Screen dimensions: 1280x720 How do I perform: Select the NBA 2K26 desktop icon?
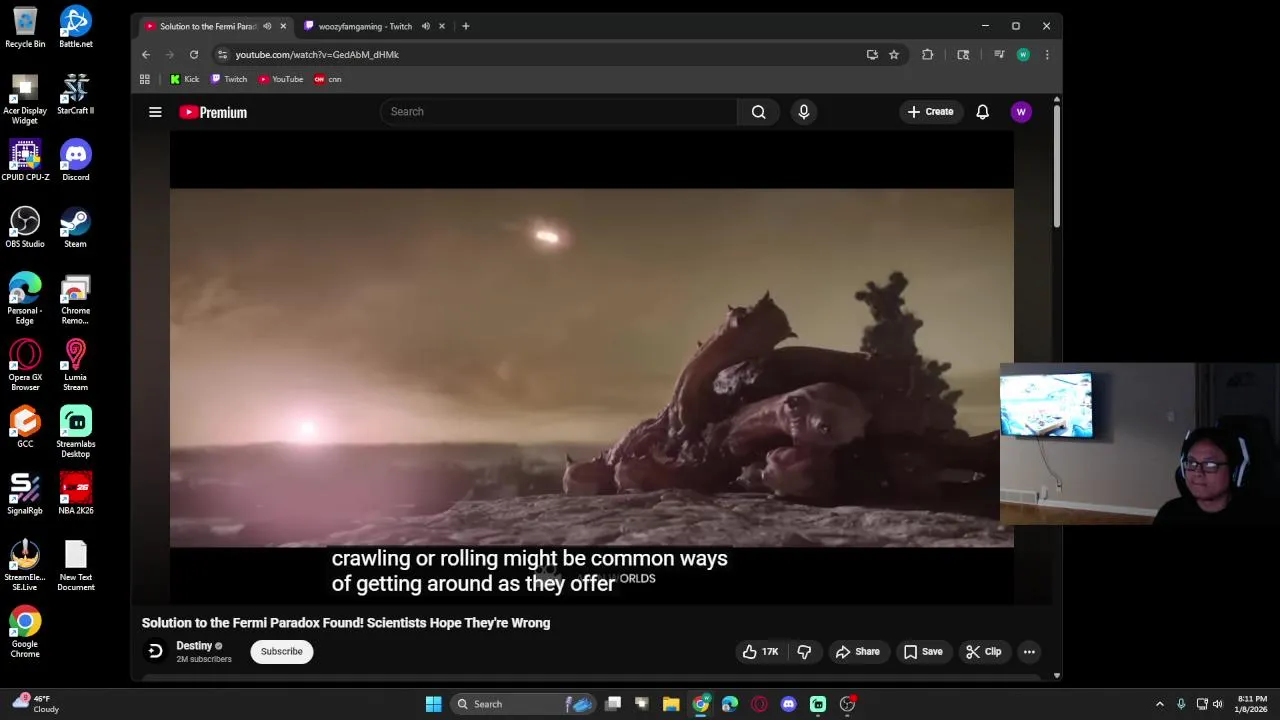(x=75, y=493)
